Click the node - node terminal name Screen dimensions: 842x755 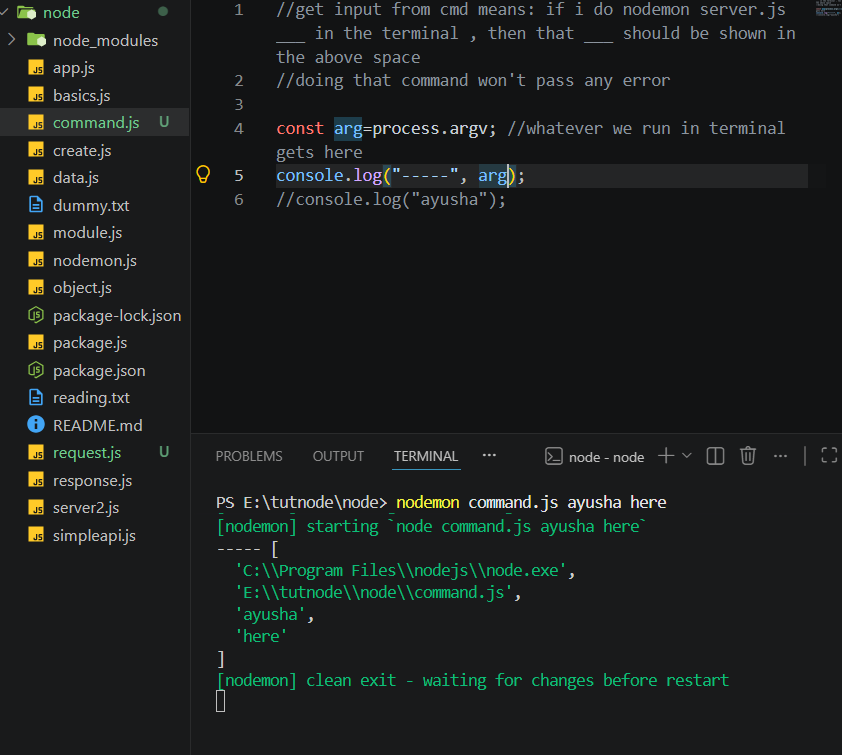(606, 457)
